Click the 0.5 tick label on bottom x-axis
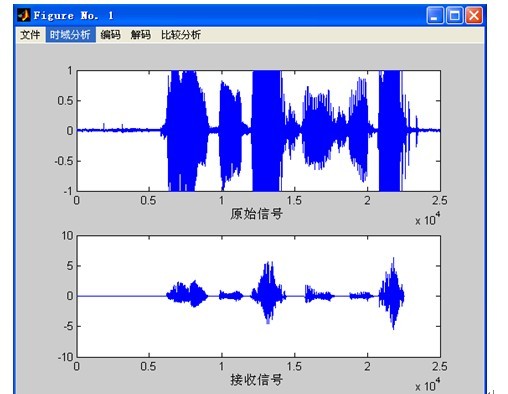Screen dimensions: 508x394 point(148,366)
